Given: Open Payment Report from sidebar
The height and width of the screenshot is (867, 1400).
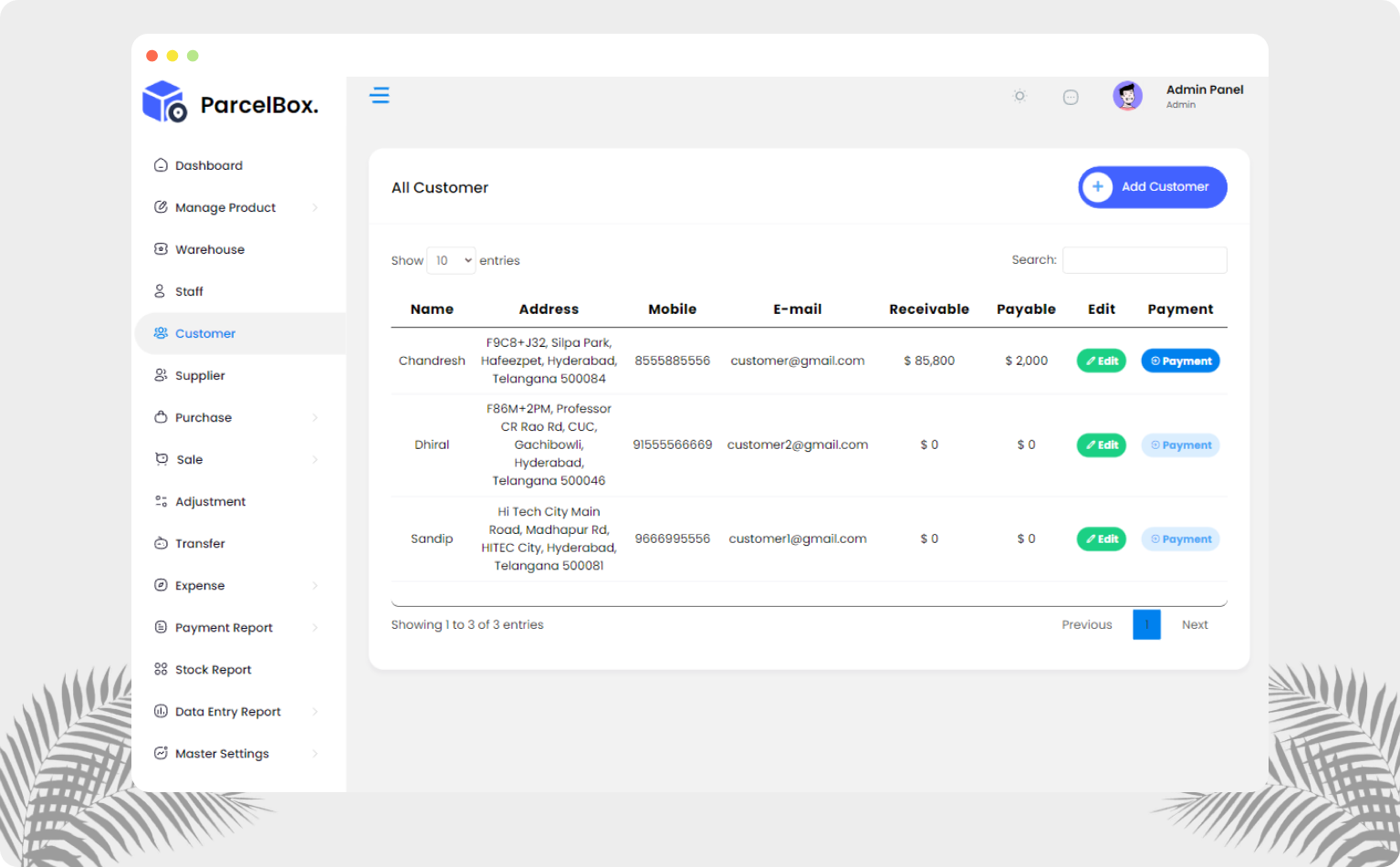Looking at the screenshot, I should click(x=224, y=627).
